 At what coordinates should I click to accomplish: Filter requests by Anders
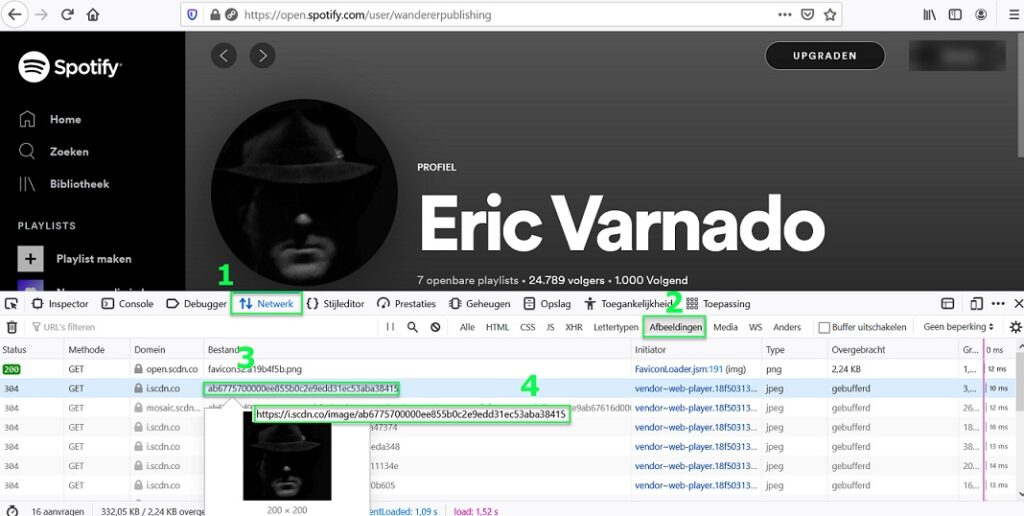786,327
